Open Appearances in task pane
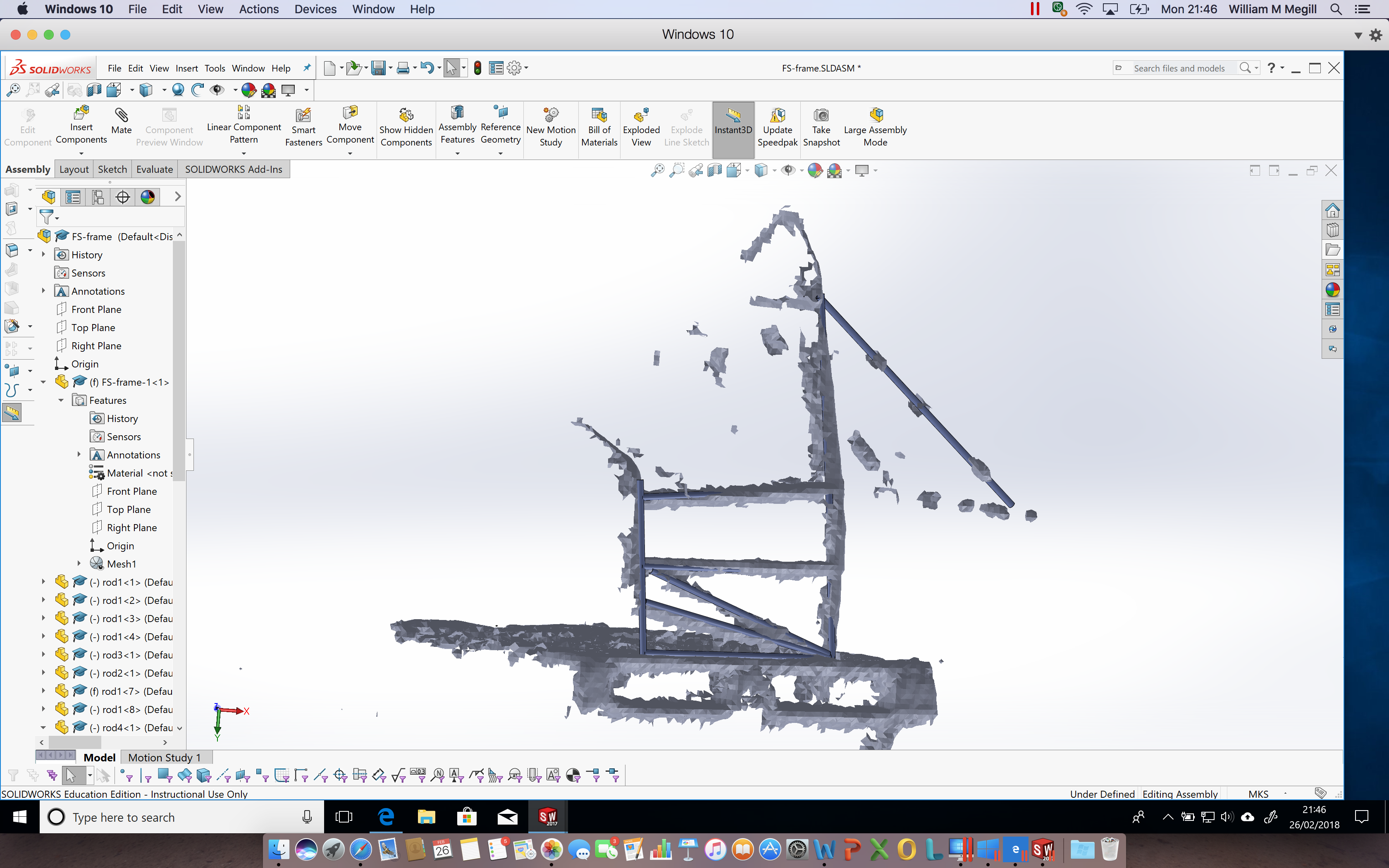This screenshot has height=868, width=1389. point(1332,289)
